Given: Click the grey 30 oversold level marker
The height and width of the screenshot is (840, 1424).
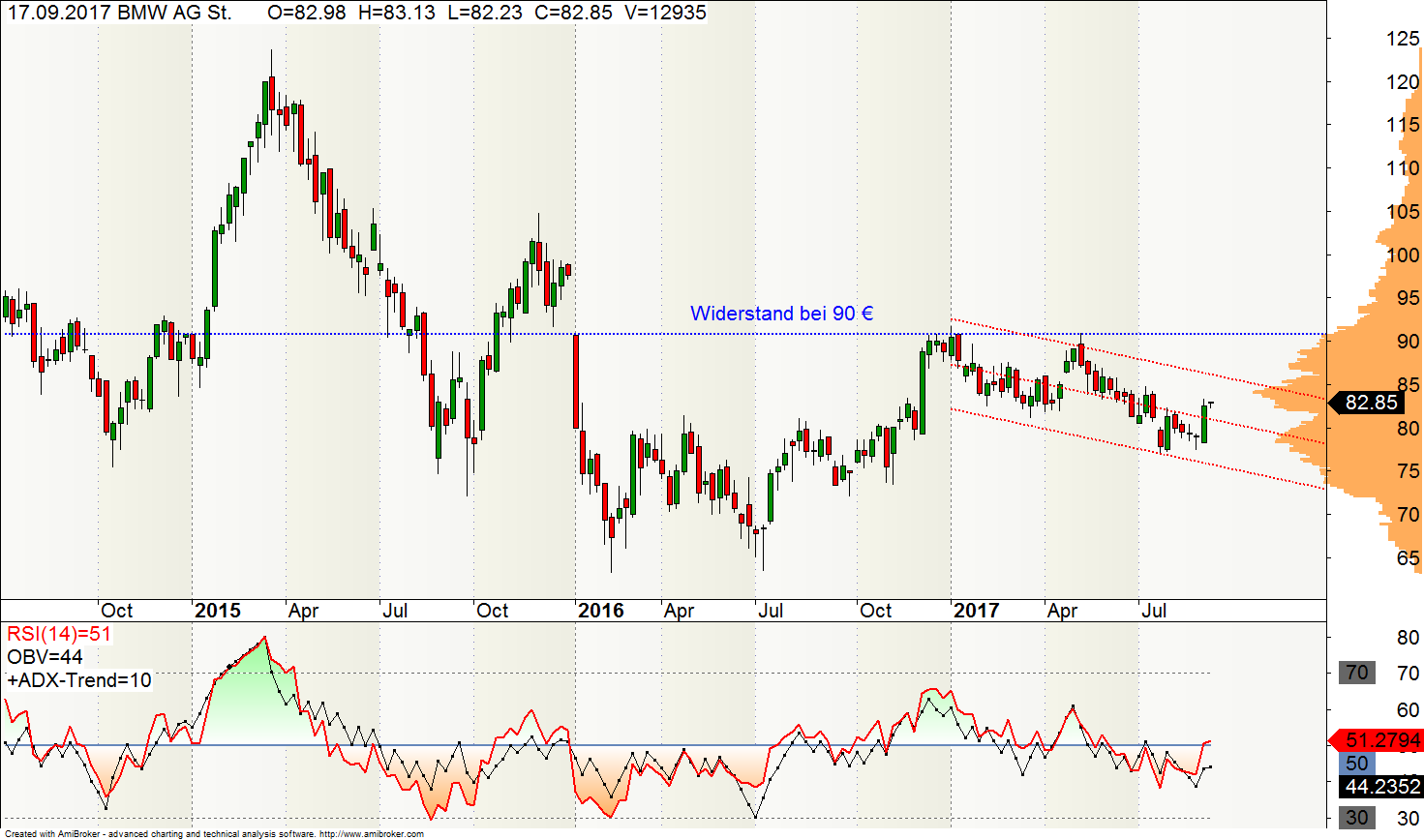Looking at the screenshot, I should click(x=1356, y=818).
